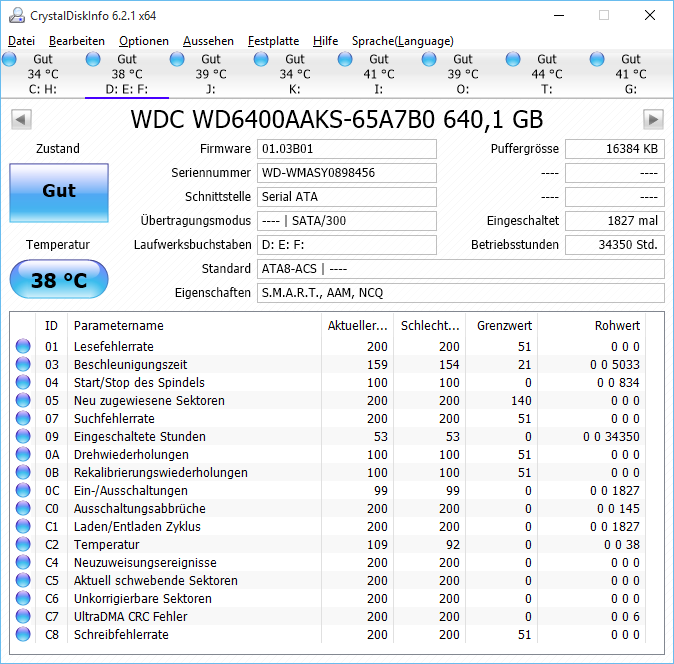Click status orb for Beschleunigungszeit row
Image resolution: width=674 pixels, height=664 pixels.
pyautogui.click(x=23, y=364)
